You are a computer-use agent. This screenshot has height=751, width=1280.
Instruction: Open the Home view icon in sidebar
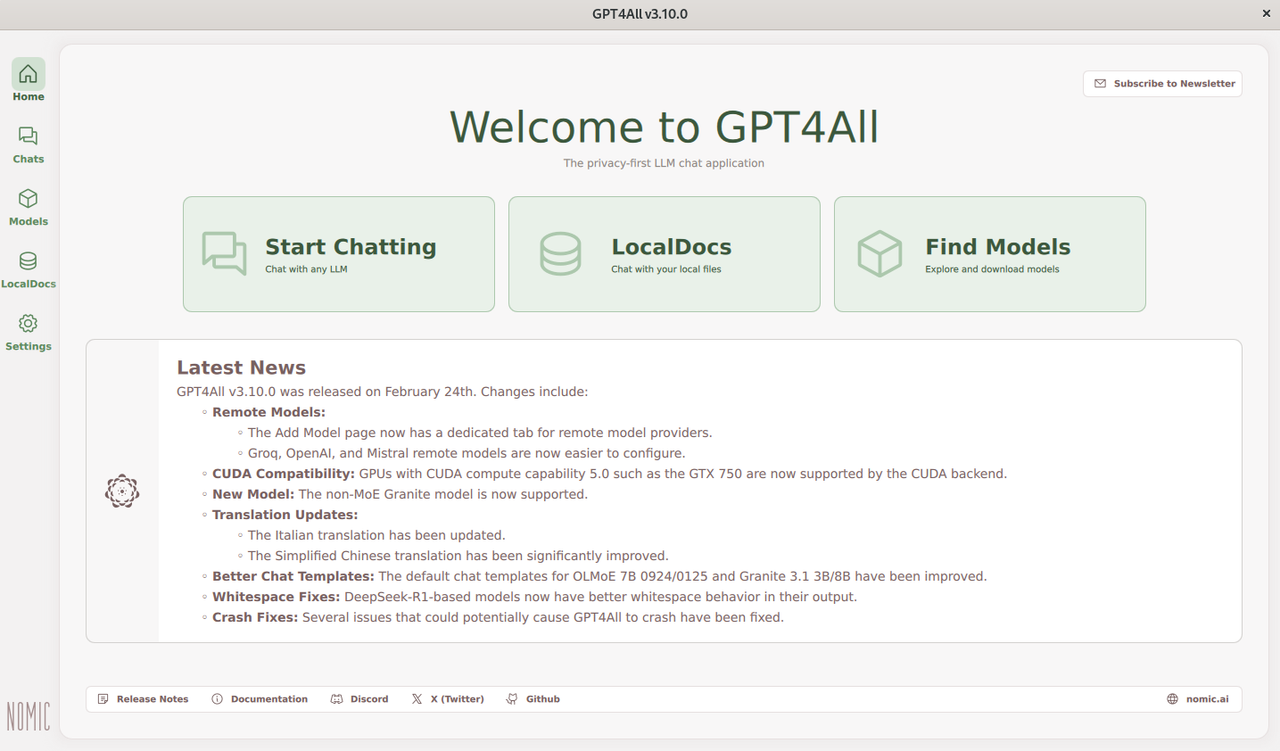[x=28, y=74]
